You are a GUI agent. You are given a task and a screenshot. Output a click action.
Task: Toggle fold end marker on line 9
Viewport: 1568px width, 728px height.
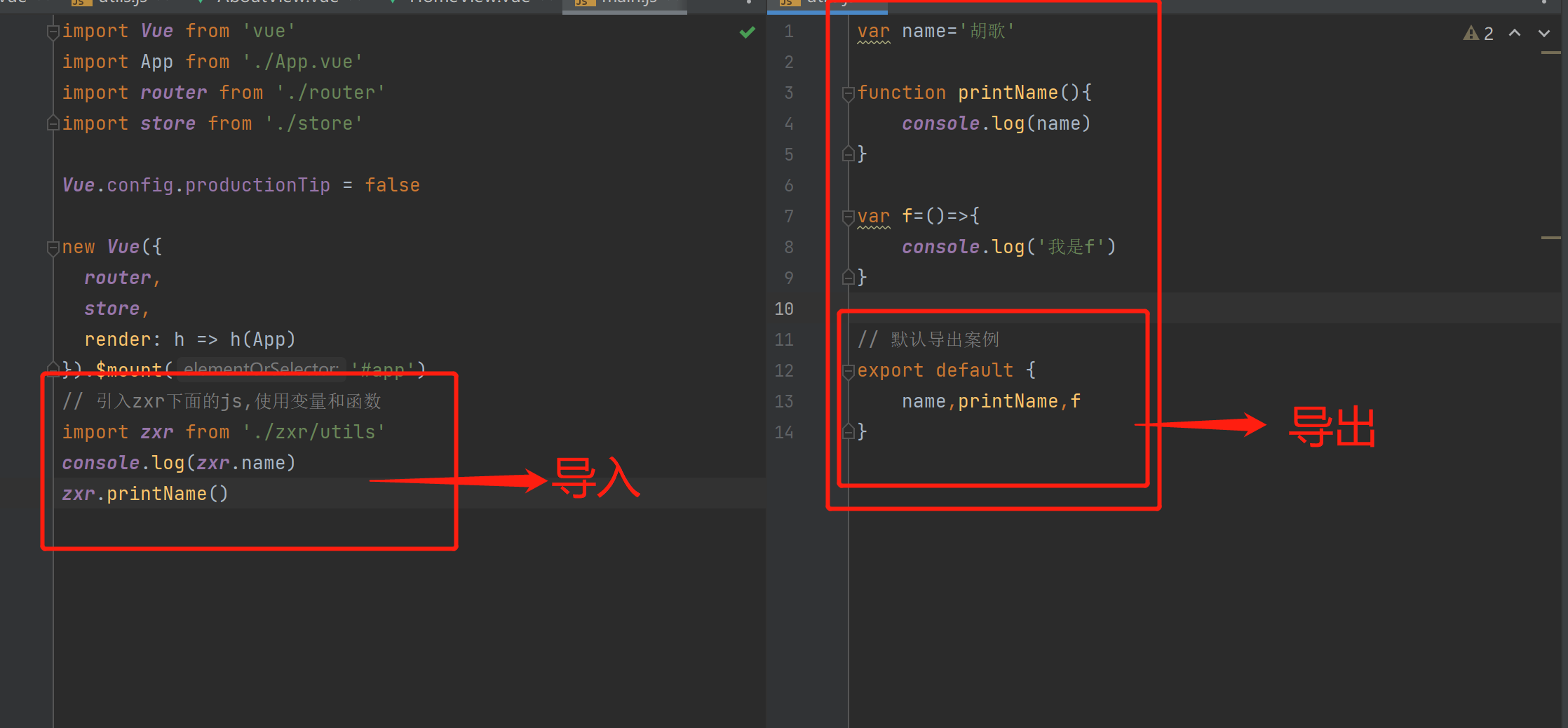pyautogui.click(x=848, y=277)
